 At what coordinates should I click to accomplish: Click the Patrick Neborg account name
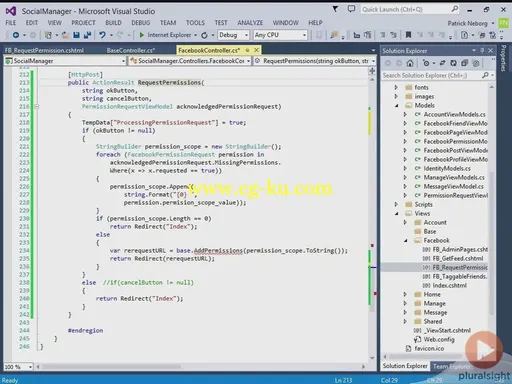(x=467, y=23)
